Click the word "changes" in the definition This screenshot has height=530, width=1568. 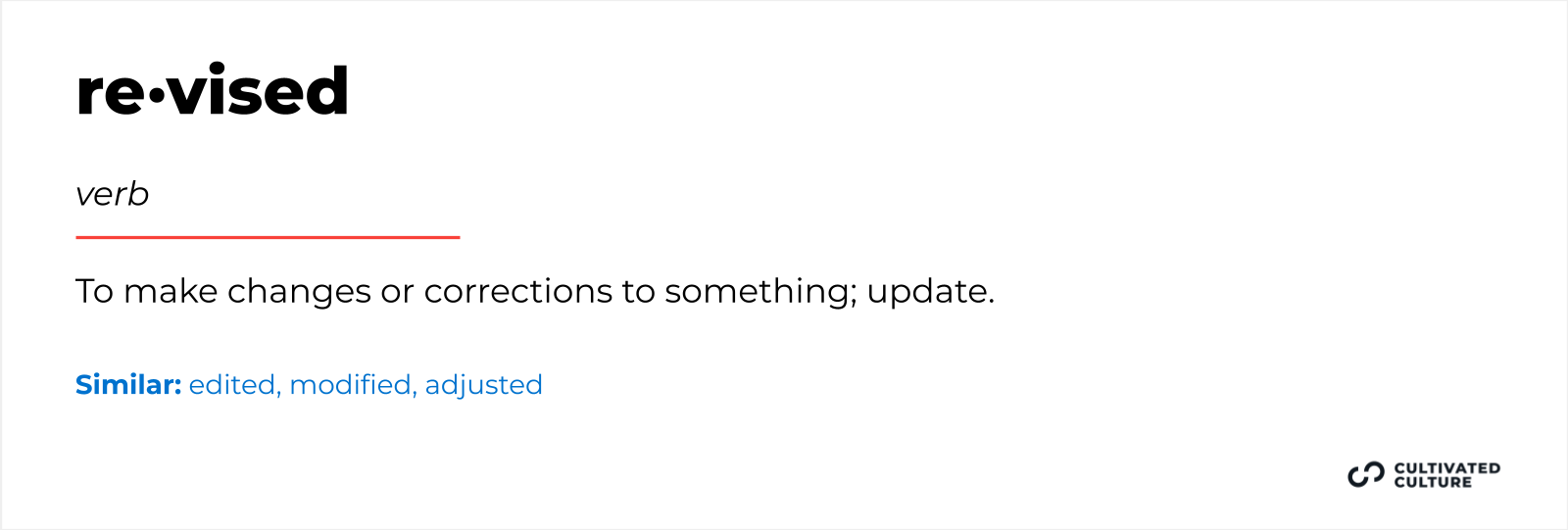click(299, 292)
